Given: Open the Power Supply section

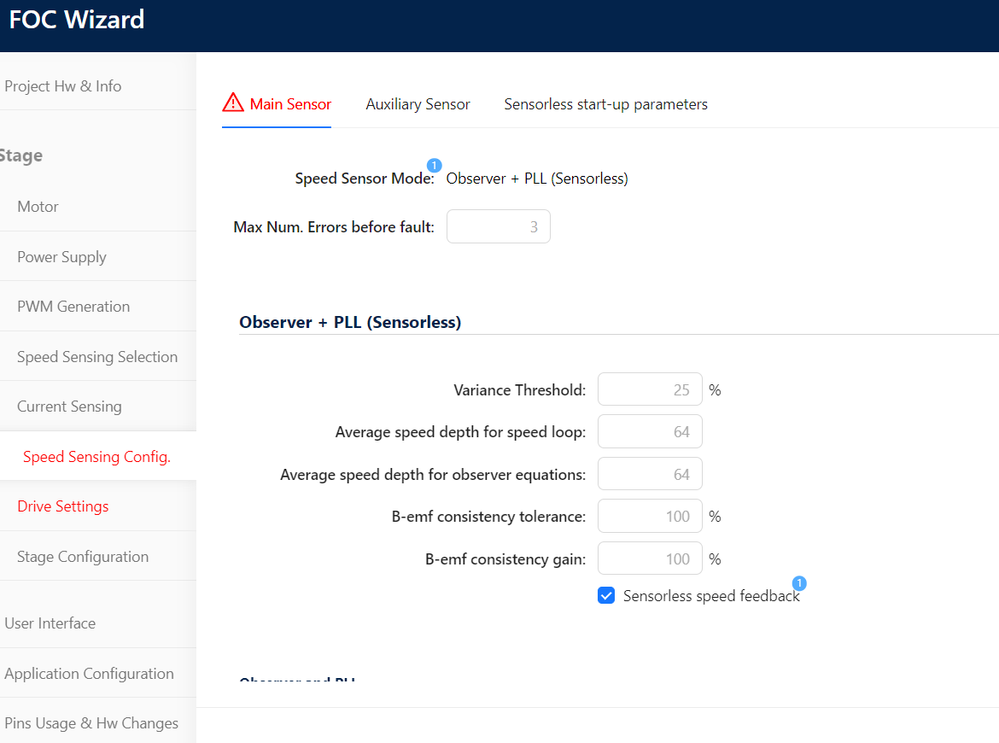Looking at the screenshot, I should [x=62, y=257].
